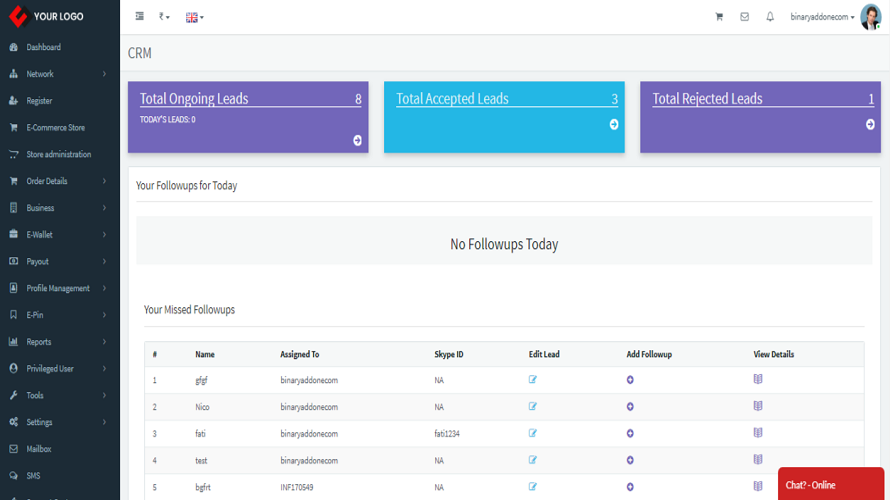Open the rupee currency dropdown
Viewport: 890px width, 500px height.
point(164,17)
